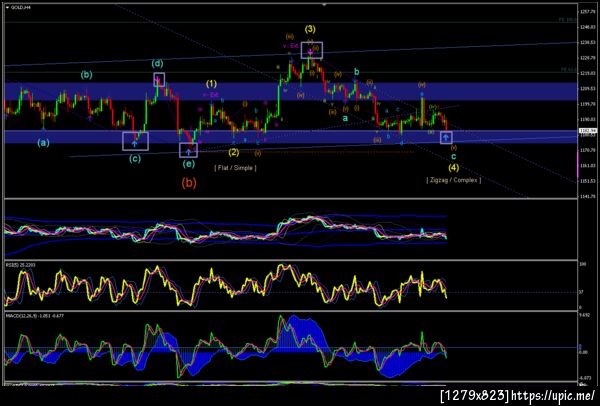600x406 pixels.
Task: Click the cyan (b) wave label
Action: coord(86,75)
